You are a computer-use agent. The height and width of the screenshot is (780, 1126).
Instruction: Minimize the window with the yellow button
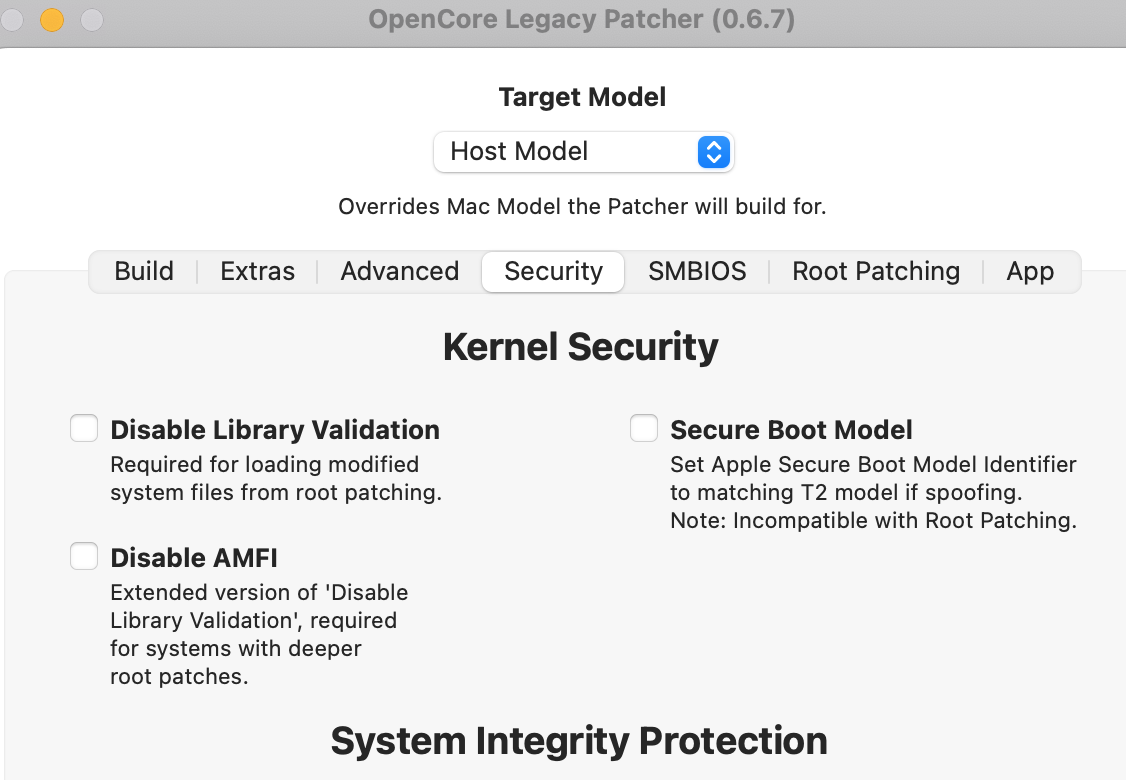[51, 19]
